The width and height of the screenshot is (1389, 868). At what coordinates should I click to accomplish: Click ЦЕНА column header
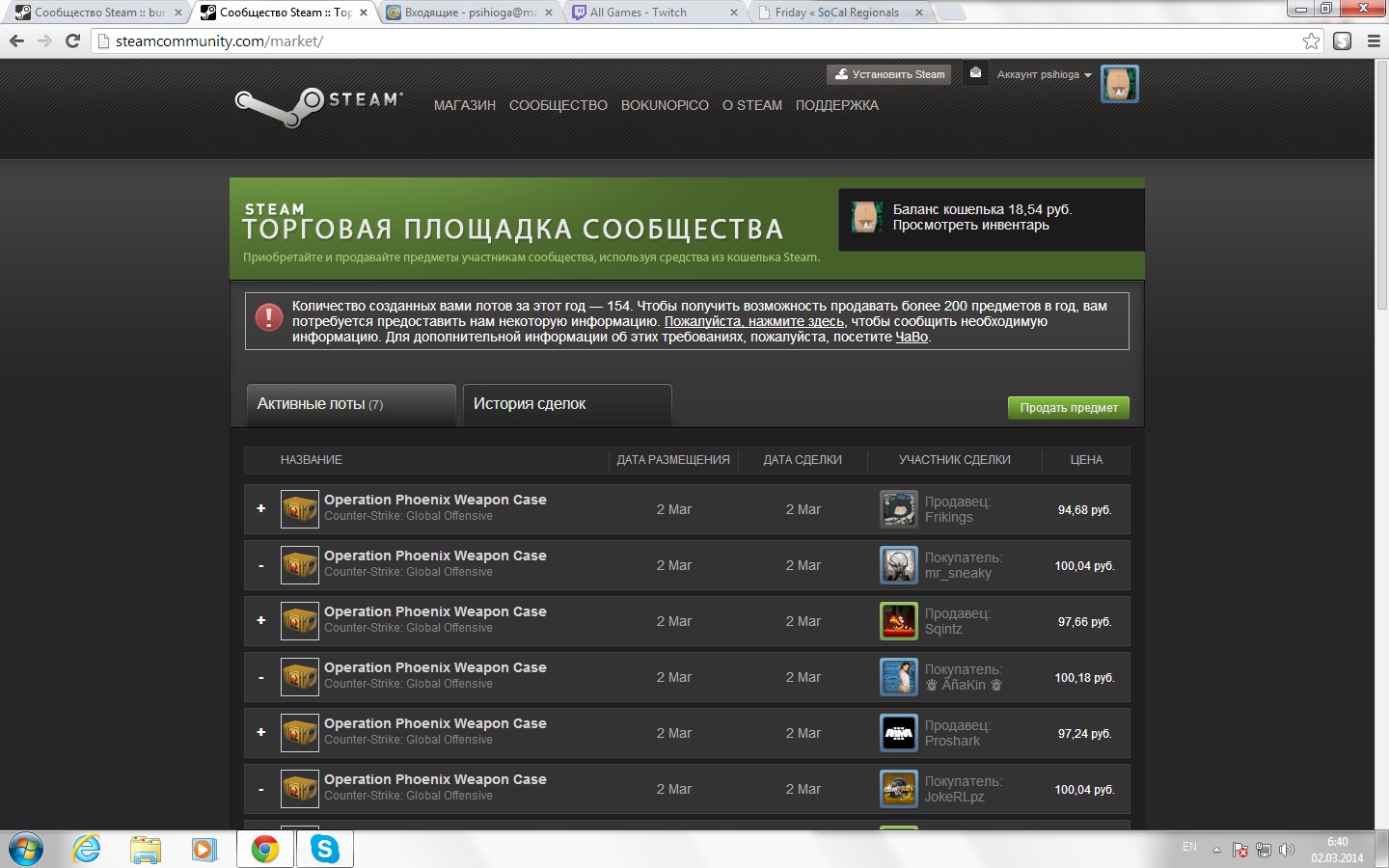coord(1086,460)
